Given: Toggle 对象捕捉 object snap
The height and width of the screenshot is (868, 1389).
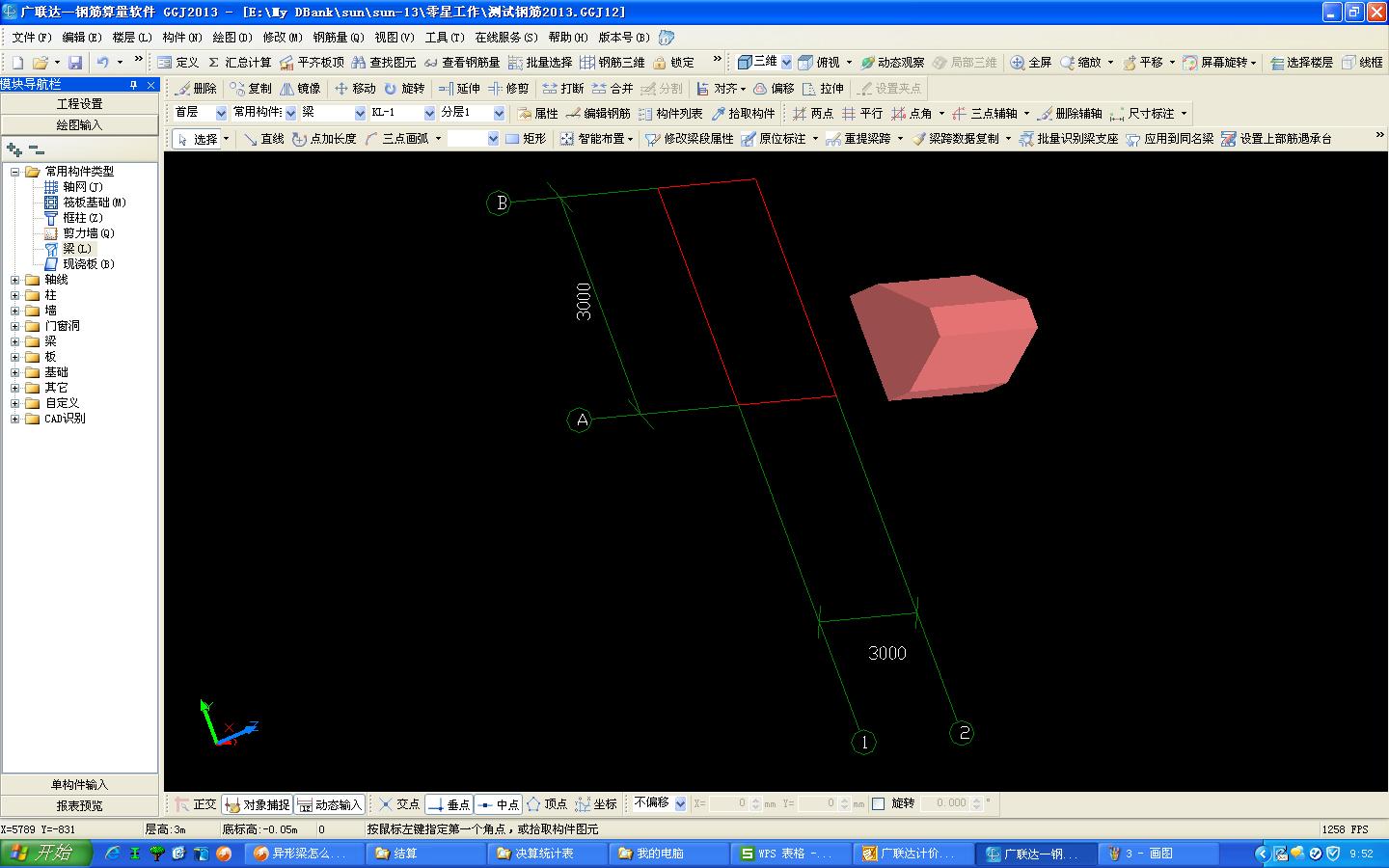Looking at the screenshot, I should point(257,803).
